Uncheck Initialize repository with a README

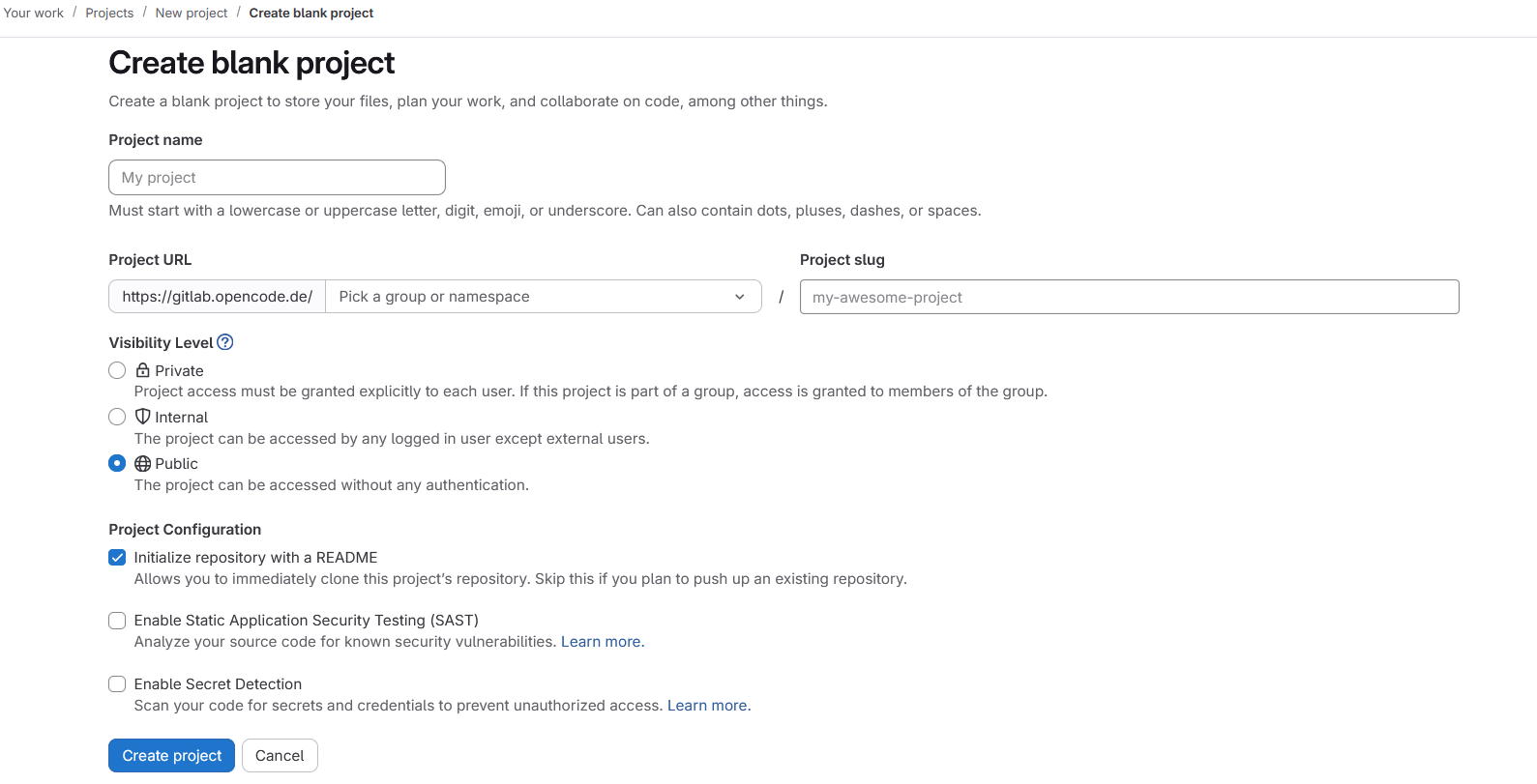coord(117,557)
